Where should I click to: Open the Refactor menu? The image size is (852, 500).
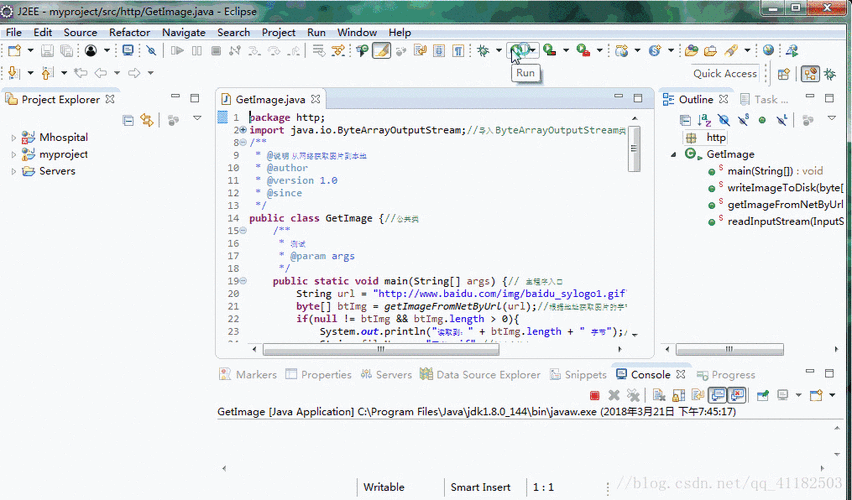click(x=129, y=33)
